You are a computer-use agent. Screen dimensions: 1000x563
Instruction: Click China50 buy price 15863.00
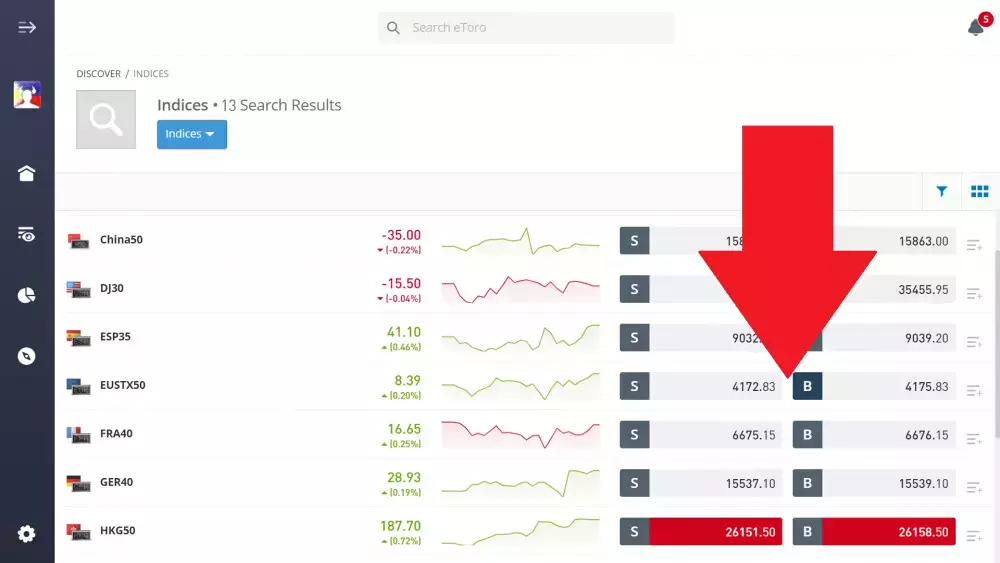pos(923,242)
